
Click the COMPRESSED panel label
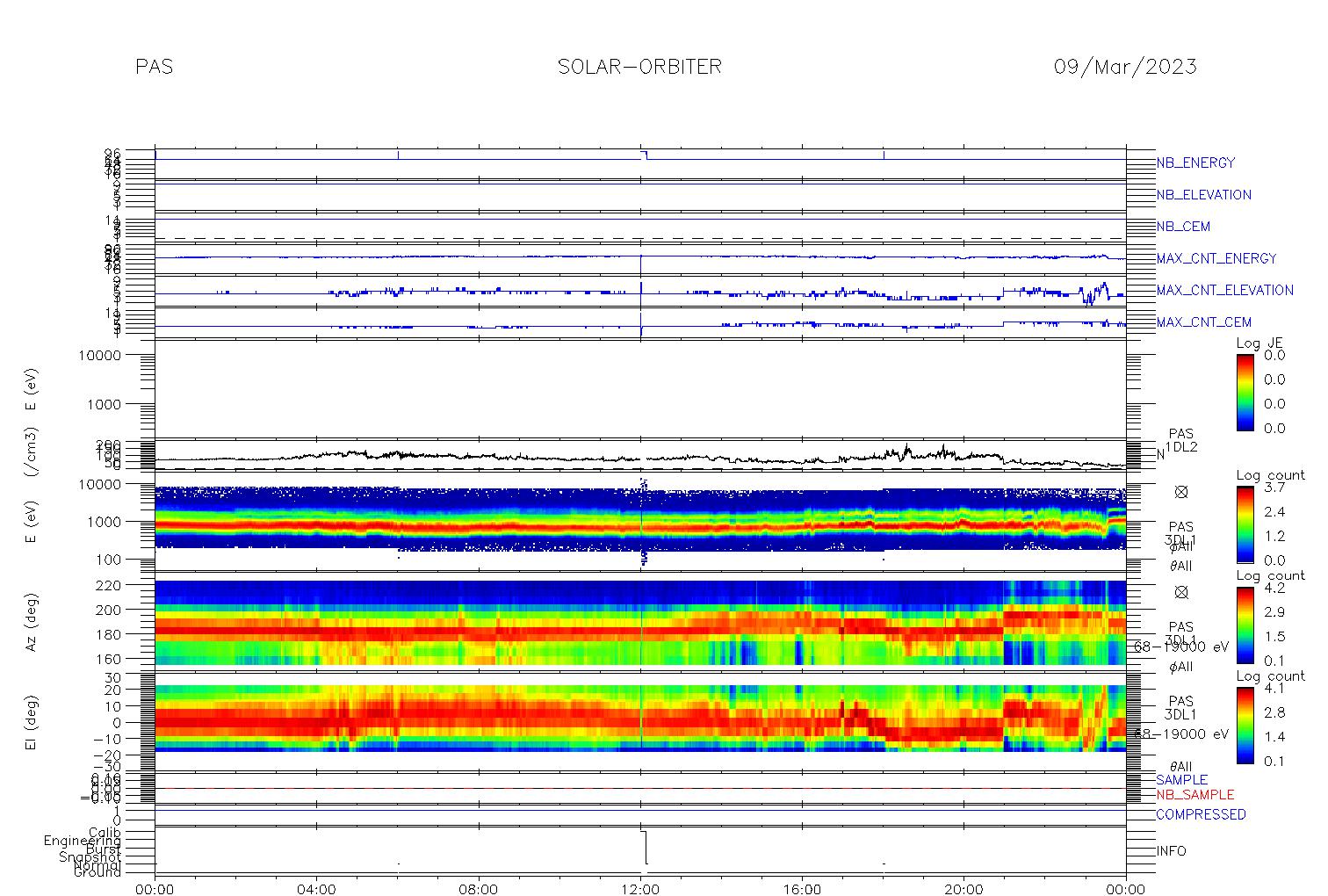(1201, 814)
